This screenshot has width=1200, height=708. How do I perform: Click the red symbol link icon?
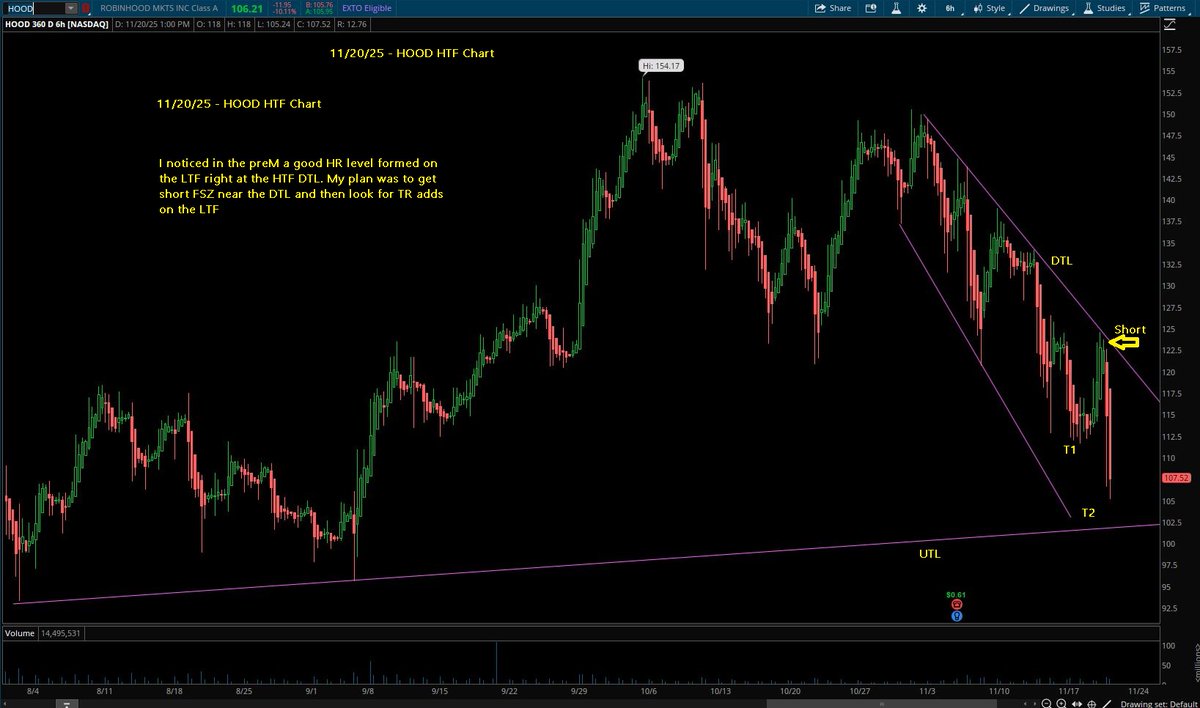coord(87,8)
